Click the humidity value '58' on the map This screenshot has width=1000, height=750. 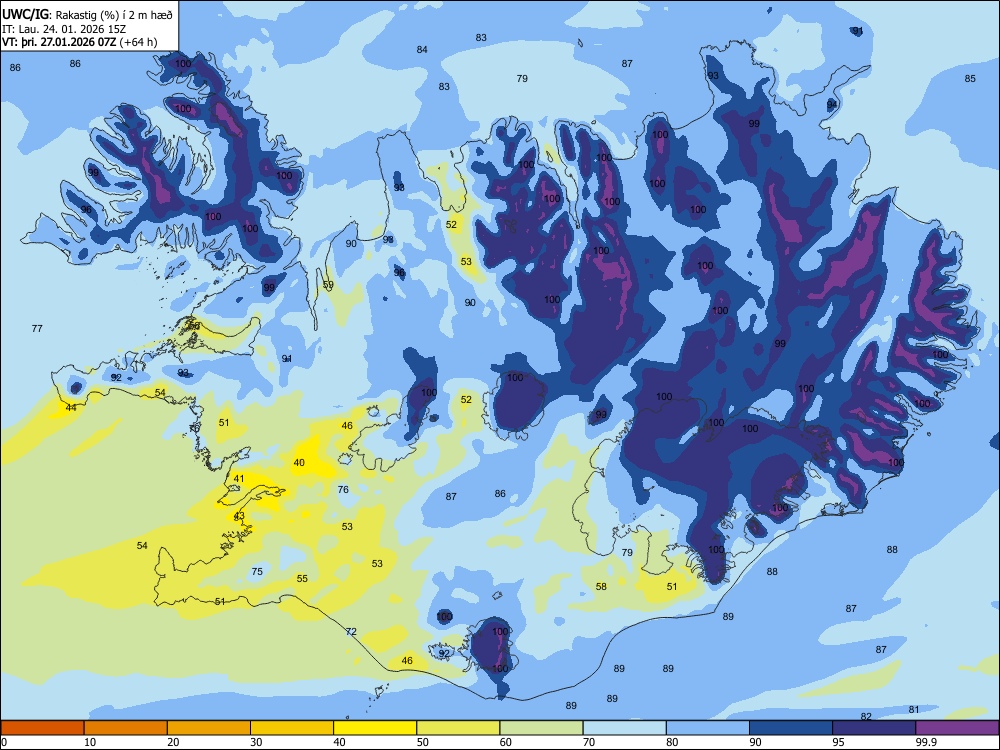tap(601, 586)
